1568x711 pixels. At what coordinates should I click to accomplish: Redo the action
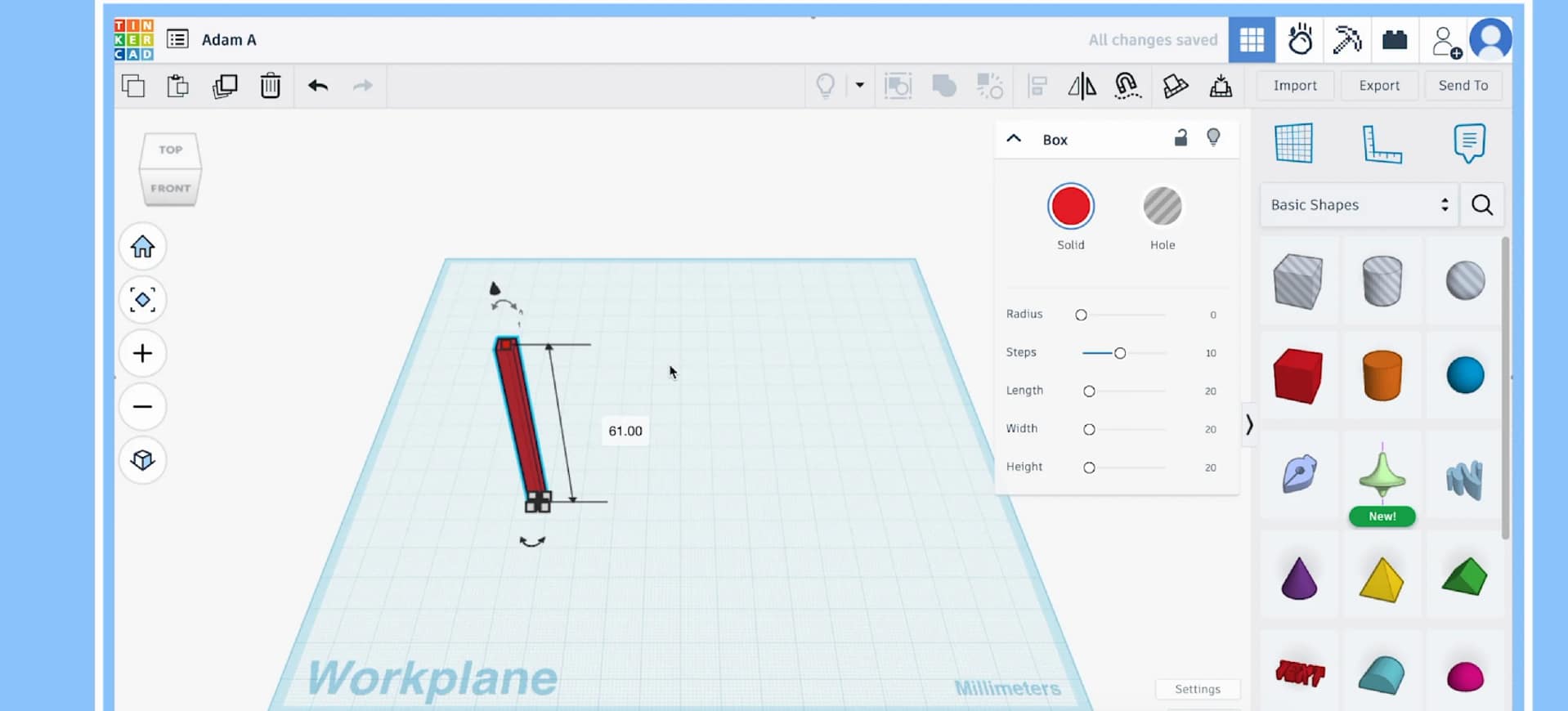click(x=363, y=85)
